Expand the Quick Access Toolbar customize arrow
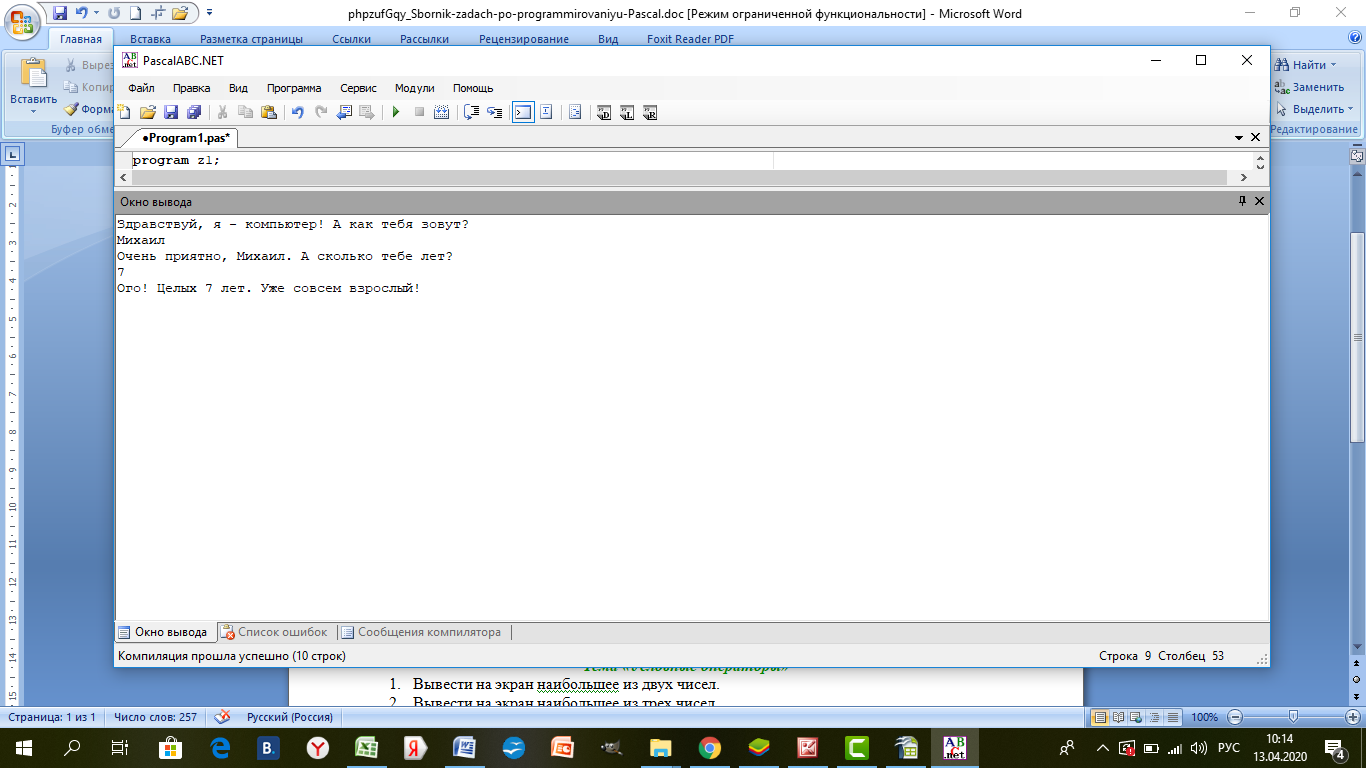1366x768 pixels. pos(210,13)
